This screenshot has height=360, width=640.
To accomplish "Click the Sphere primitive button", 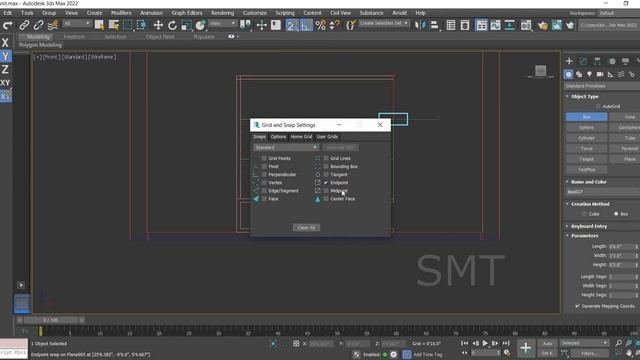I will pyautogui.click(x=587, y=127).
